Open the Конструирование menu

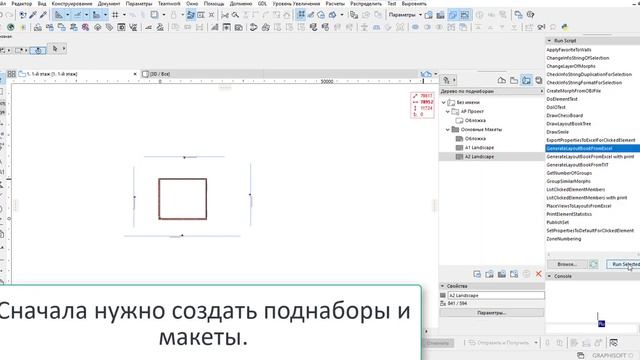[72, 4]
